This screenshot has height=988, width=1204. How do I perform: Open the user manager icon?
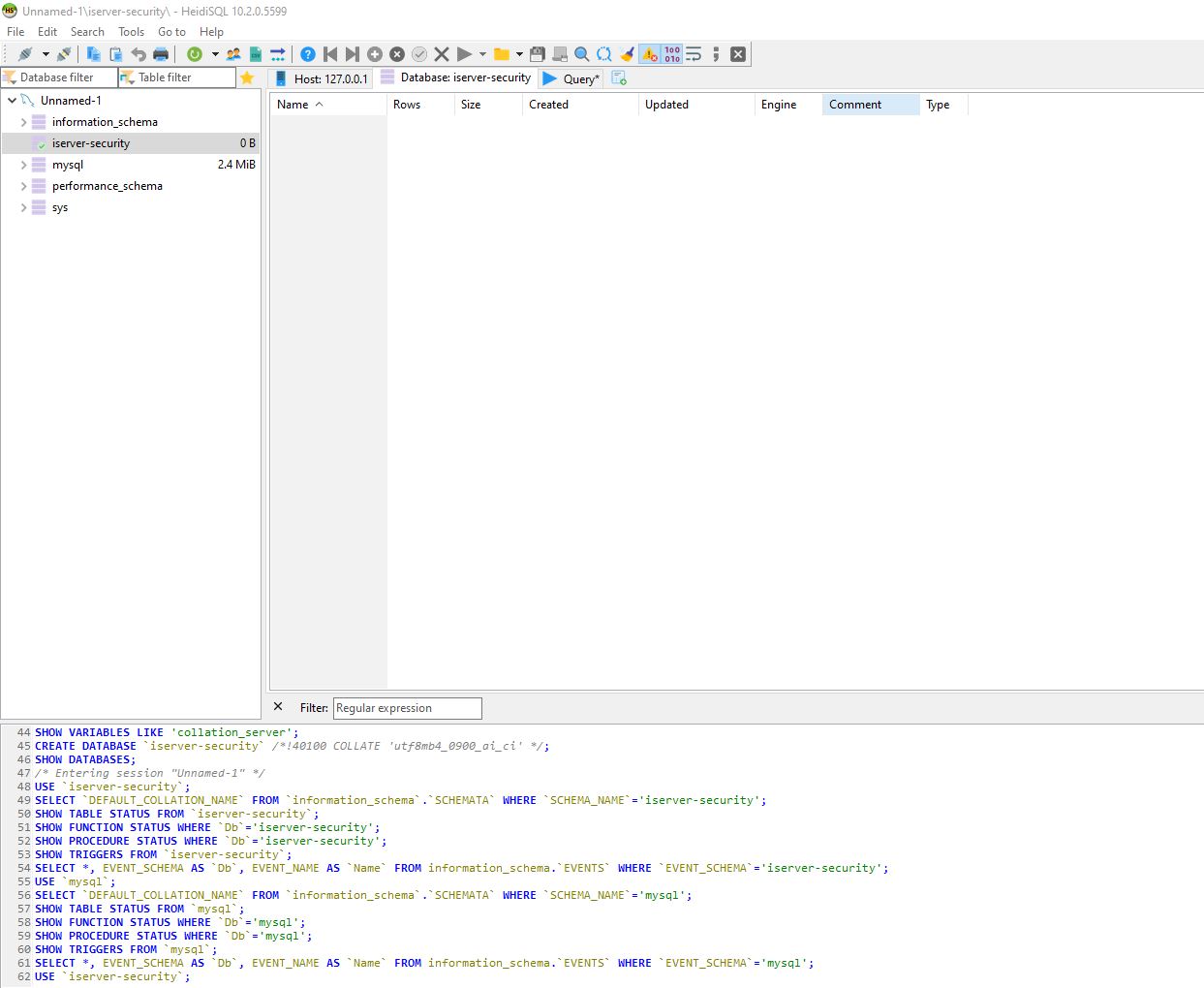(x=233, y=54)
